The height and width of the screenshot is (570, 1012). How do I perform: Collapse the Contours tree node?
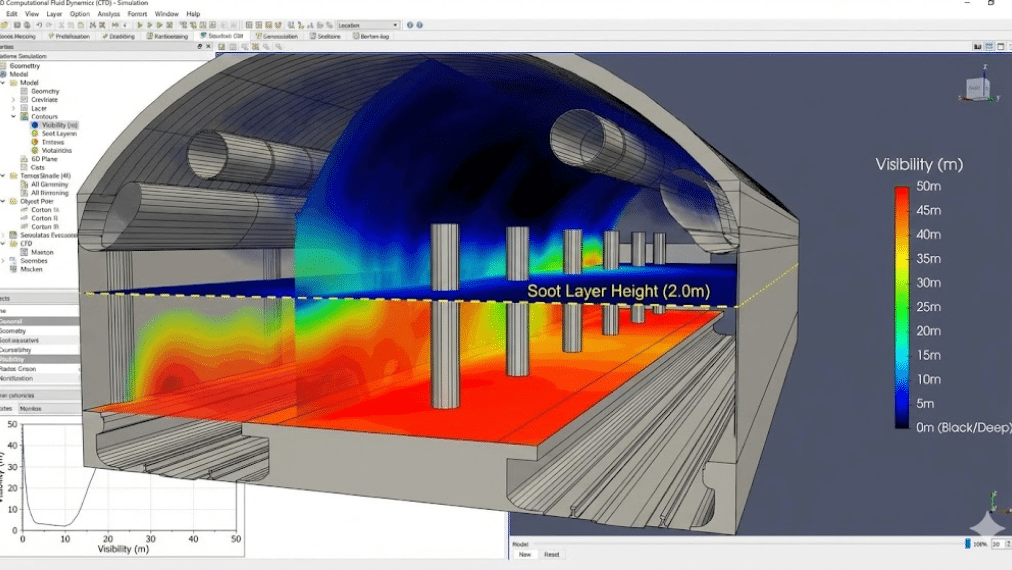click(x=14, y=117)
